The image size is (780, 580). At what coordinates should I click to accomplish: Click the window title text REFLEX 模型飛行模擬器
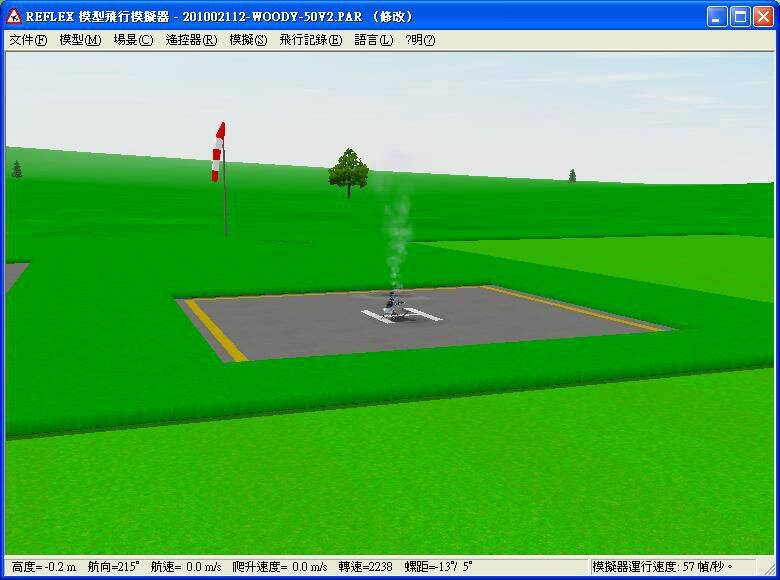pos(98,17)
